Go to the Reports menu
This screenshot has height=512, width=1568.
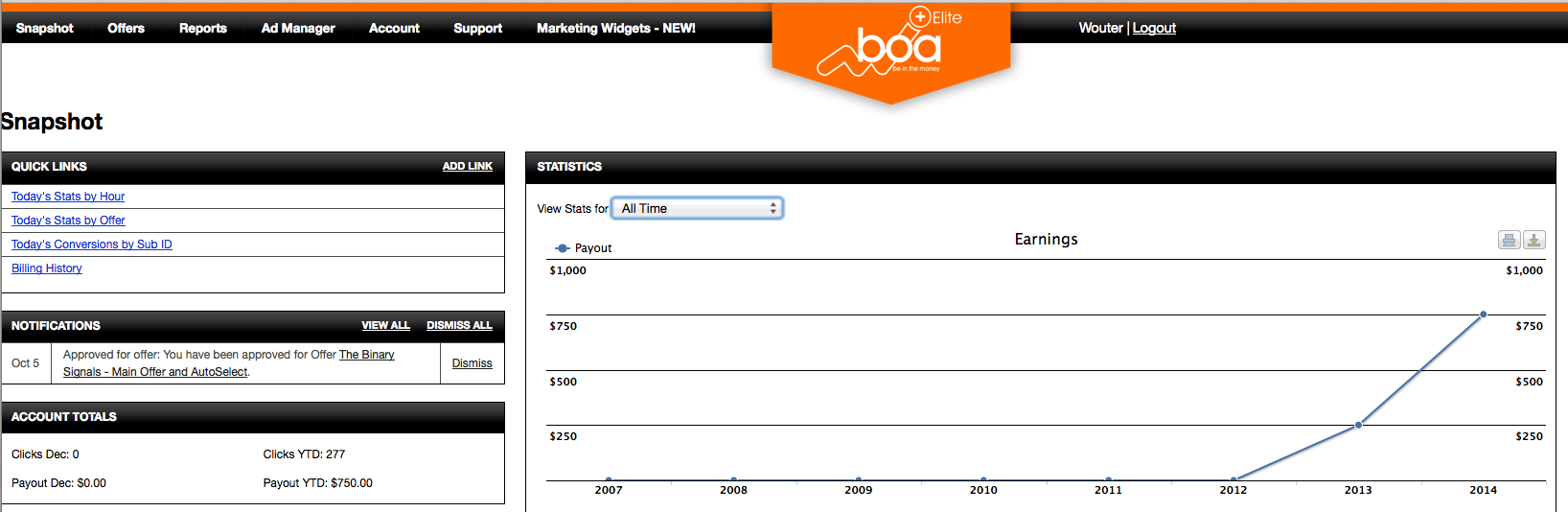(x=203, y=28)
